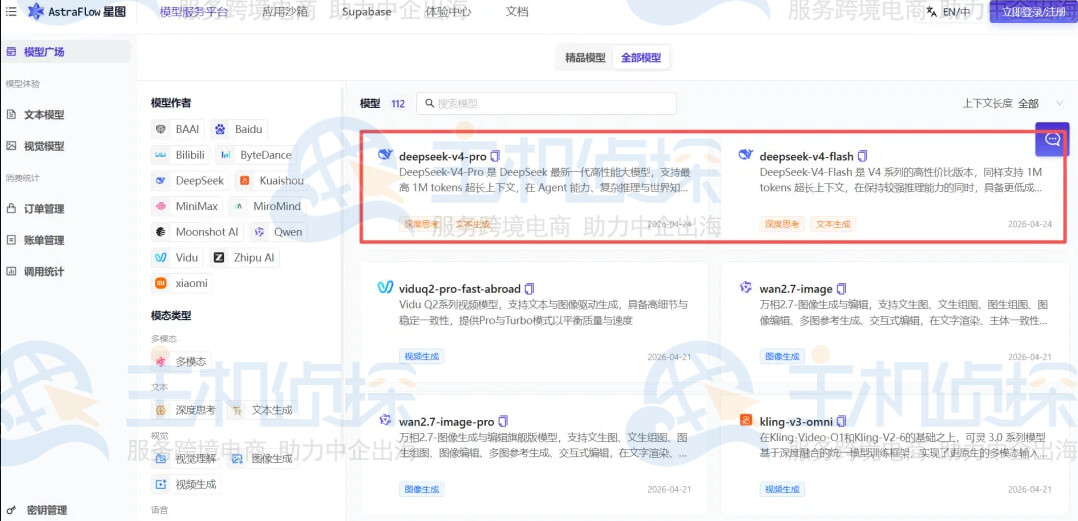Click the 账单管理 sidebar icon
Screen dimensions: 1078x521
pyautogui.click(x=11, y=240)
